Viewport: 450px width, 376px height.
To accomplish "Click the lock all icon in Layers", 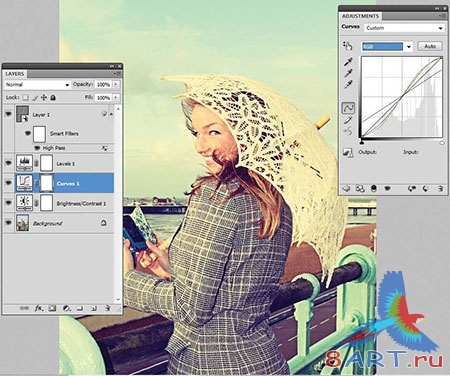I will (x=53, y=98).
